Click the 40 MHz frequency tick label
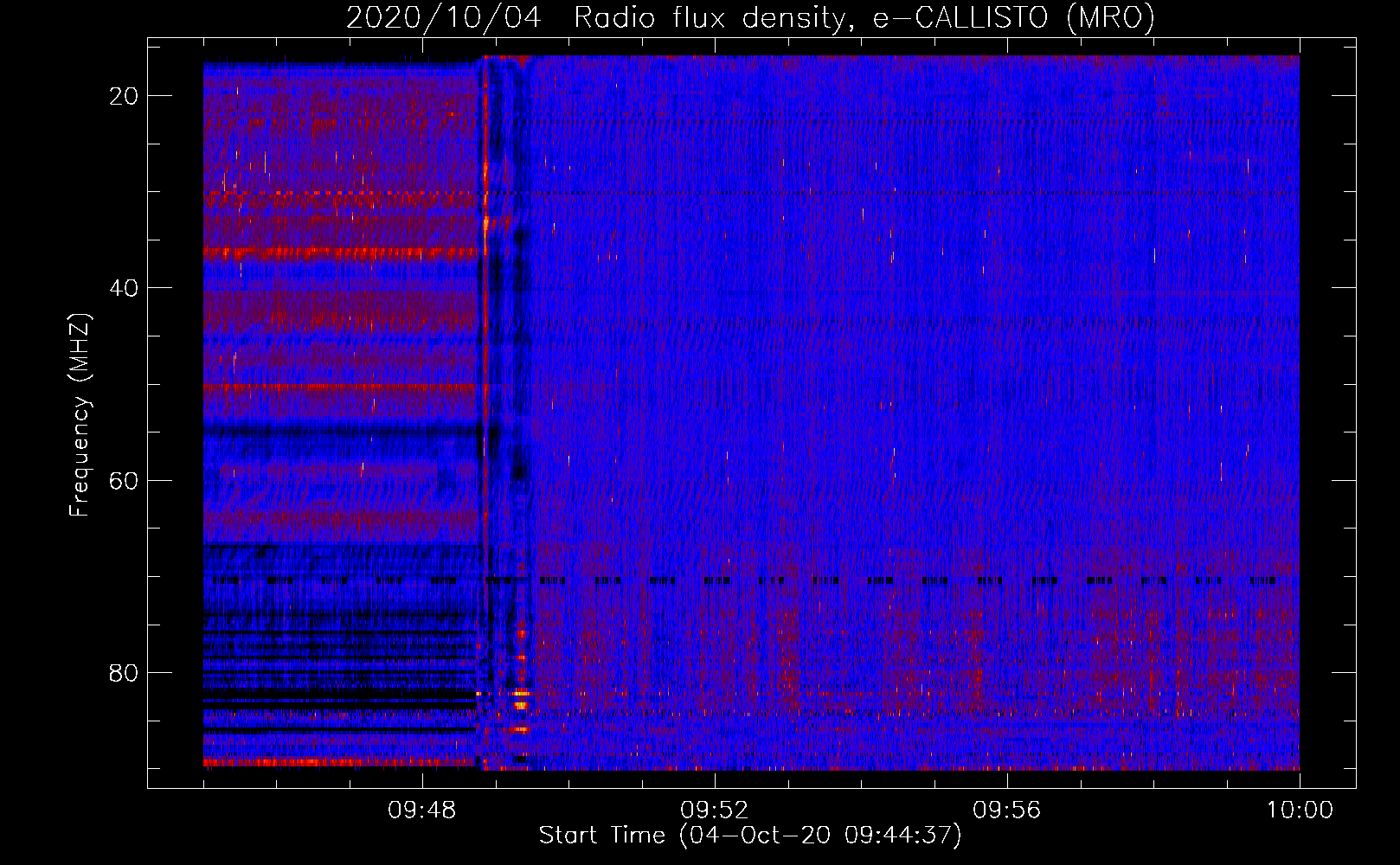The image size is (1400, 865). pyautogui.click(x=124, y=288)
